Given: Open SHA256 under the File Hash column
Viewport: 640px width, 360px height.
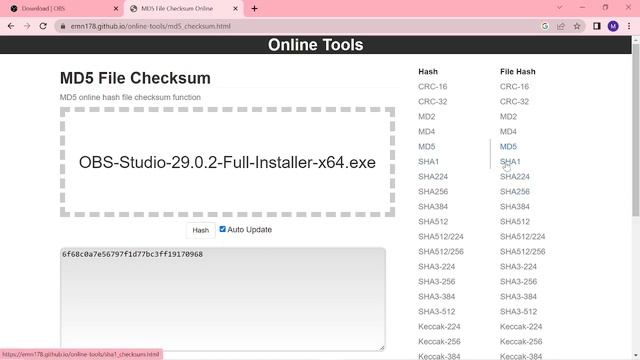Looking at the screenshot, I should coord(515,191).
